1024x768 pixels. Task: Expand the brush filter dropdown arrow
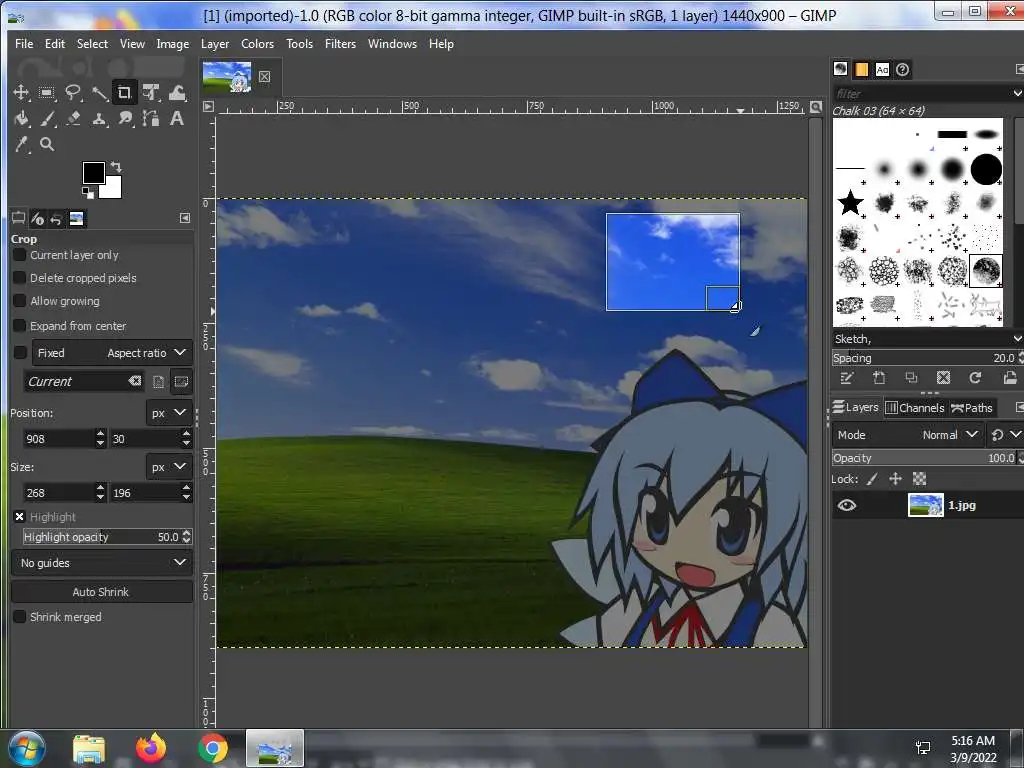[x=1016, y=93]
